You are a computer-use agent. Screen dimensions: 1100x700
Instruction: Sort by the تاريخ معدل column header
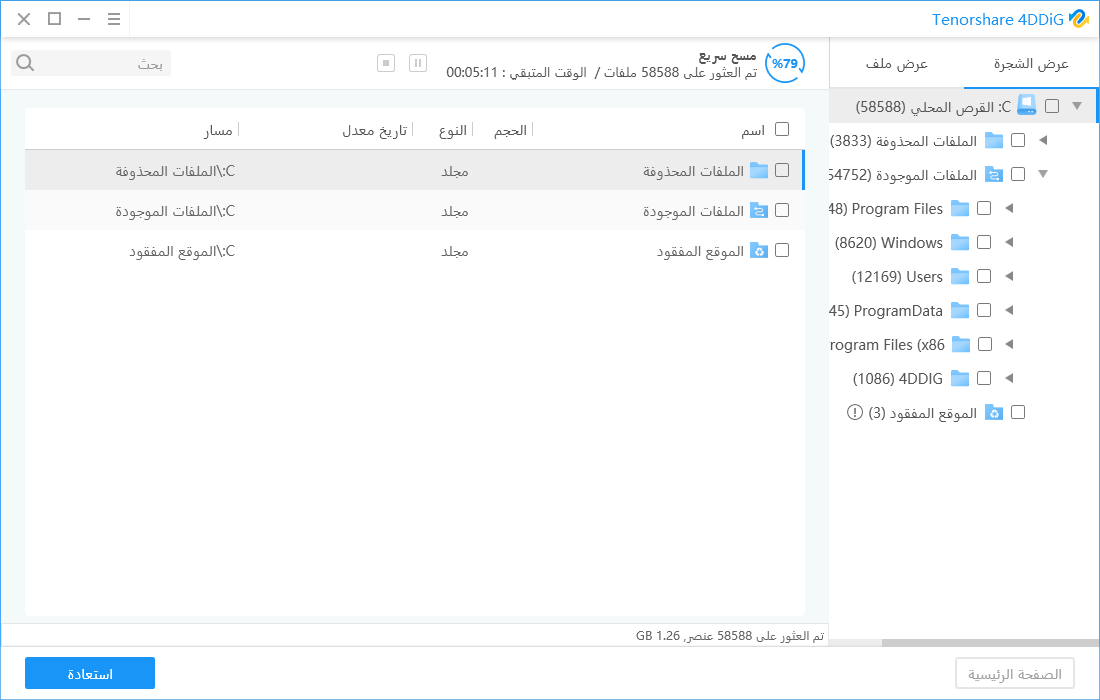pos(374,130)
